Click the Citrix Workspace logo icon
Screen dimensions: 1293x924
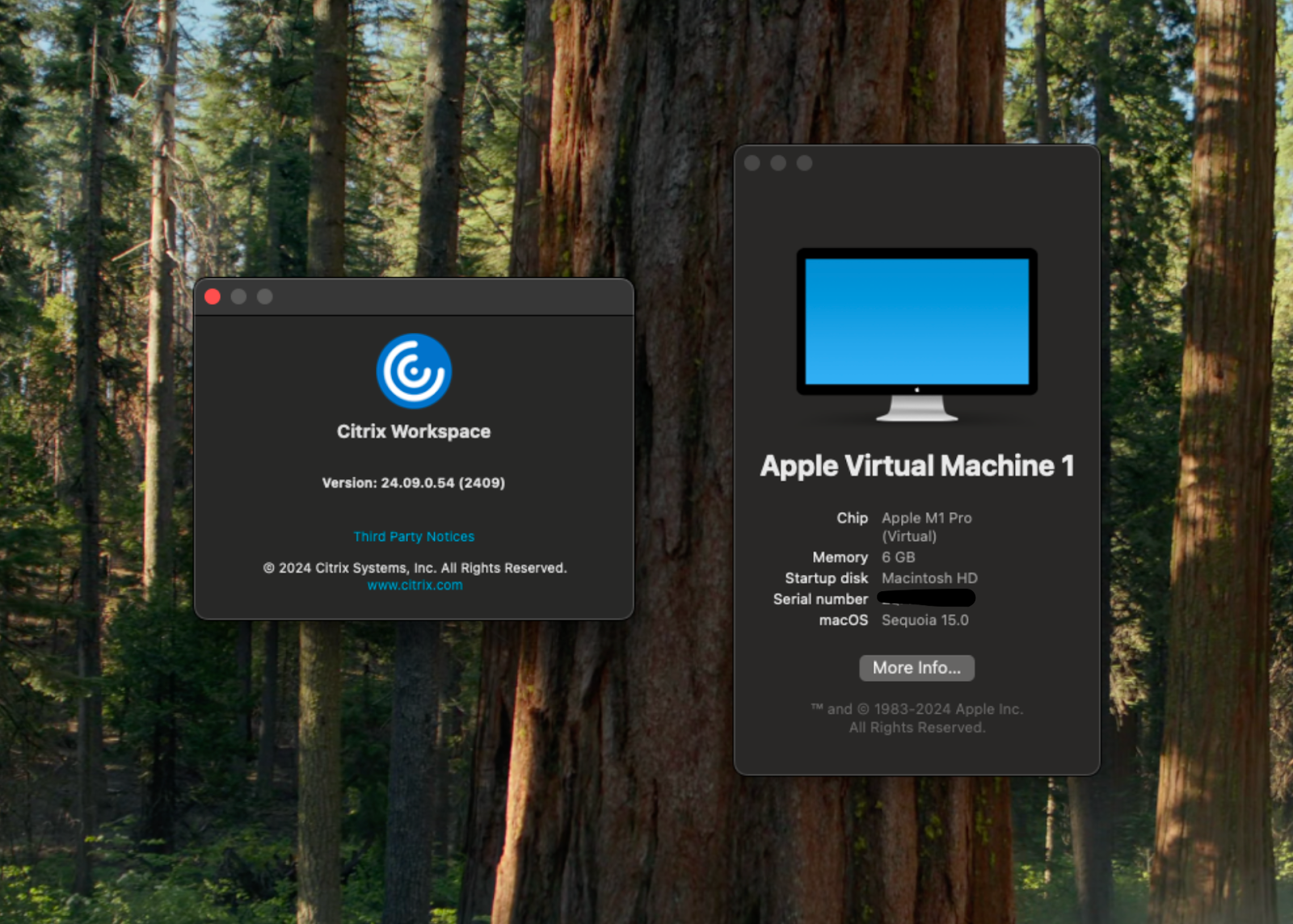(414, 372)
